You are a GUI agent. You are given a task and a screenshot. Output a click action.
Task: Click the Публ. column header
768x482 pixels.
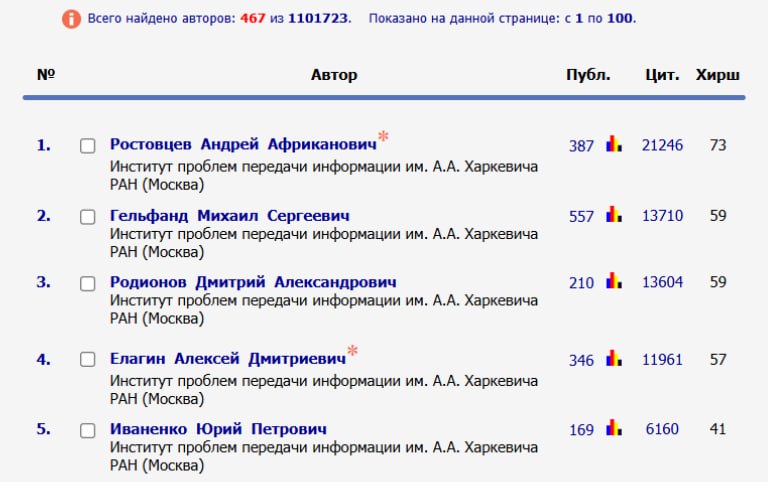pyautogui.click(x=588, y=75)
